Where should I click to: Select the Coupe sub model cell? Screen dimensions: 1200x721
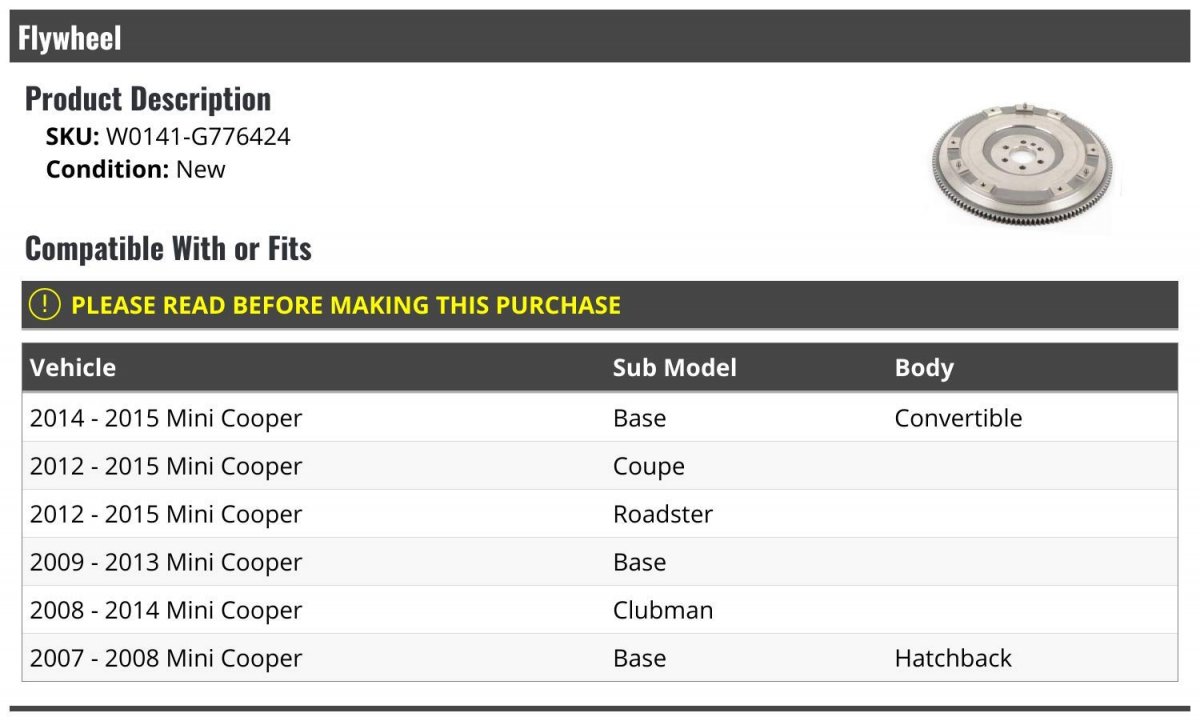pyautogui.click(x=648, y=466)
